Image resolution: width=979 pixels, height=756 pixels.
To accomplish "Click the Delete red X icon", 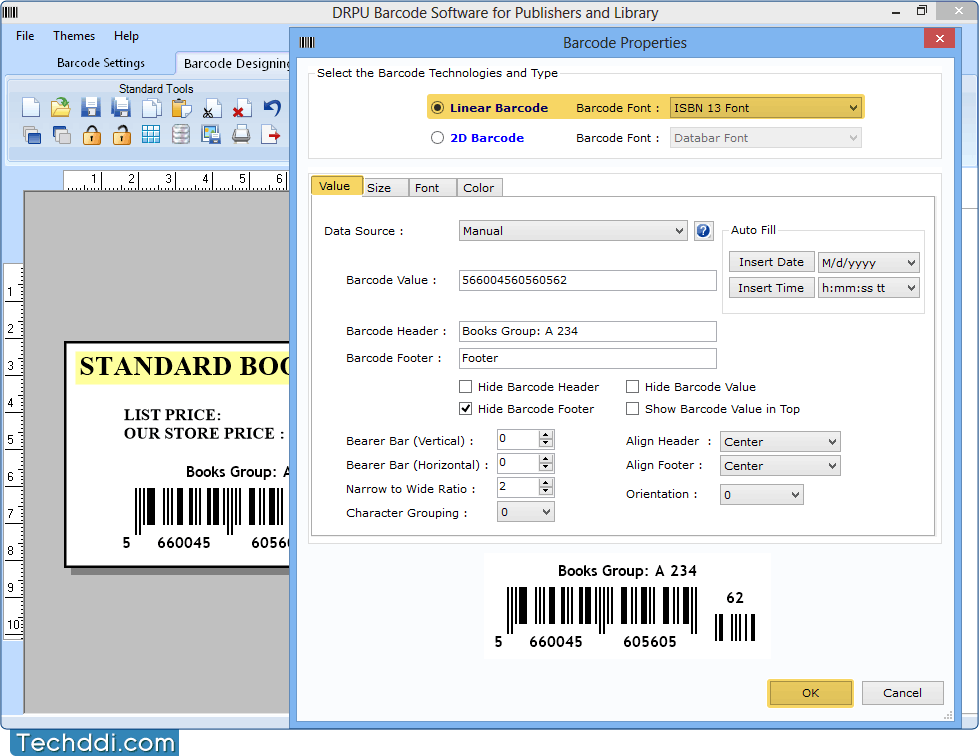I will point(241,108).
